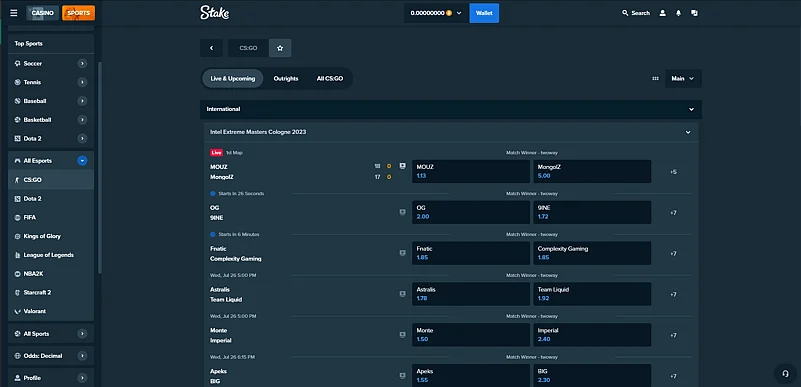
Task: Open stream icon for Astralis match
Action: point(403,294)
